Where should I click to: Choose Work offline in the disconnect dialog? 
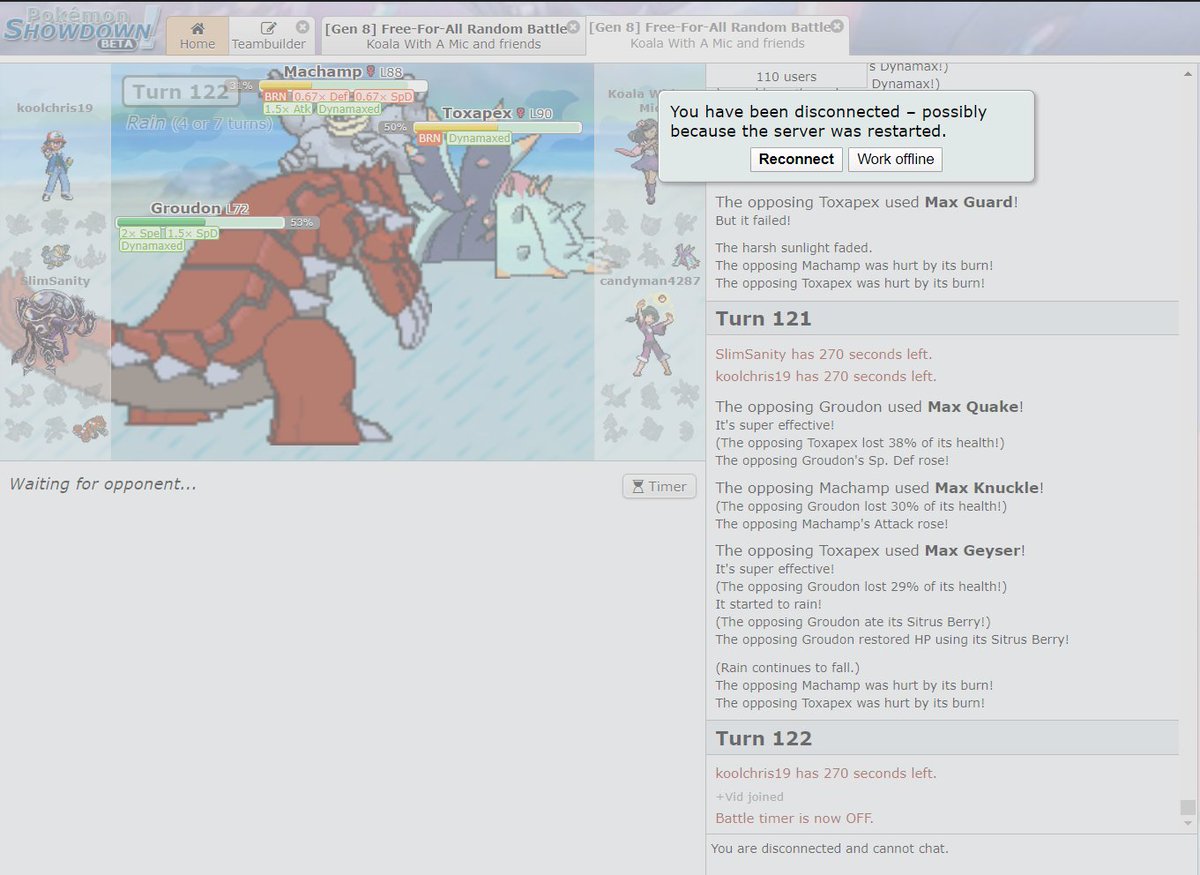(895, 159)
